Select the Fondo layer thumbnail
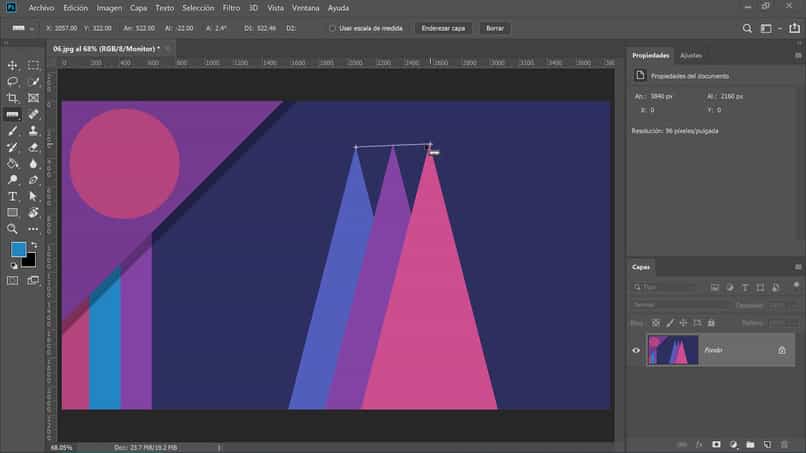Image resolution: width=806 pixels, height=453 pixels. tap(673, 350)
